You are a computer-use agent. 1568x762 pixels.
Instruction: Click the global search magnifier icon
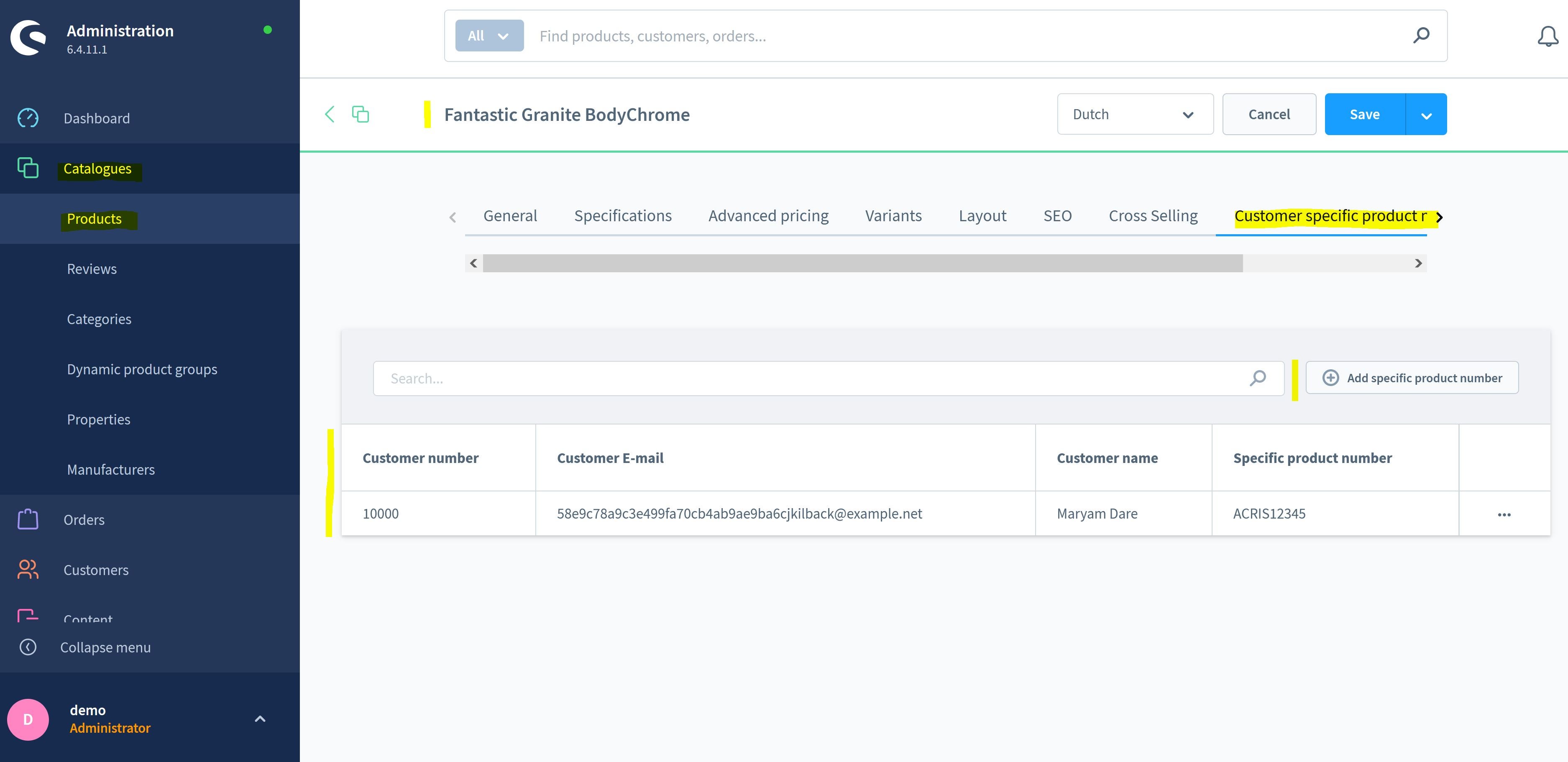click(1421, 35)
